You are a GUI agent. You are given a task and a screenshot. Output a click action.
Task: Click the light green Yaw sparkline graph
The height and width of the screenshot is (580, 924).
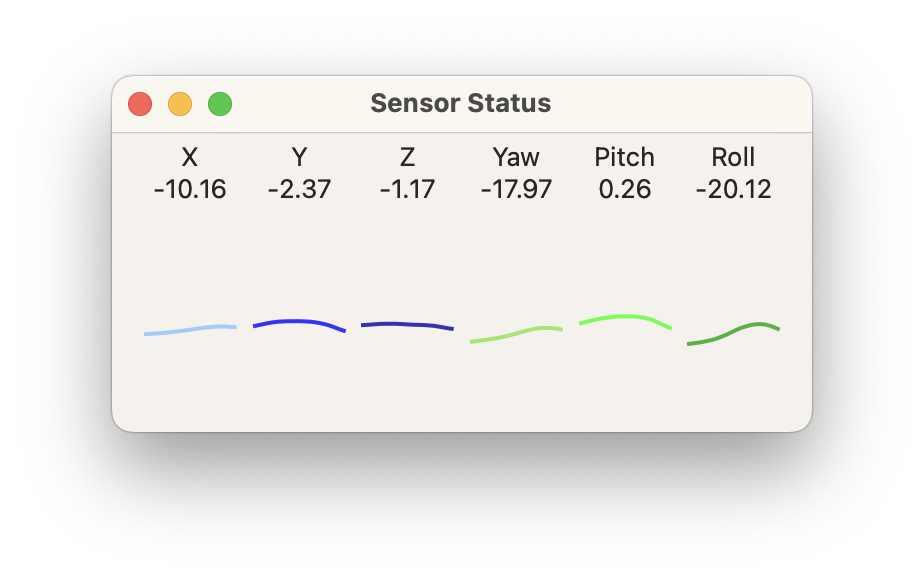(516, 333)
